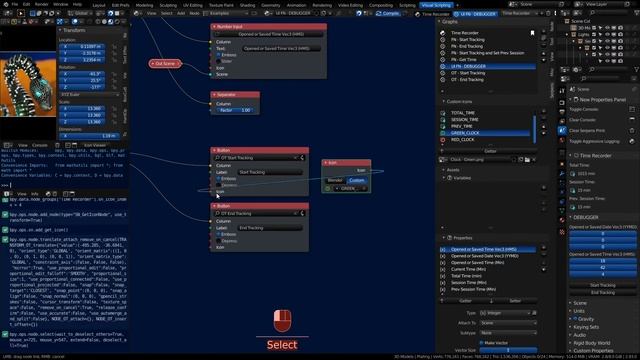This screenshot has width=640, height=360.
Task: Toggle Emboss checkbox on Number Input node
Action: pos(219,55)
